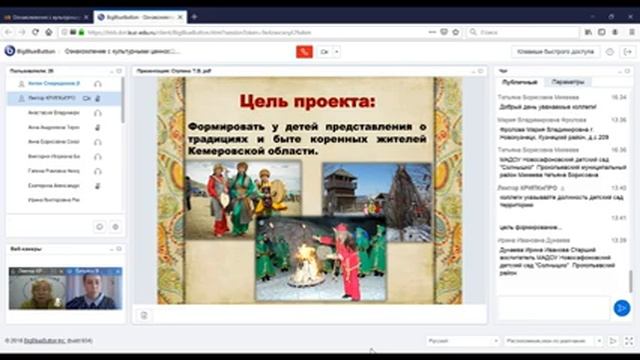Viewport: 640px width, 360px height.
Task: Select the Public chat tab
Action: tap(520, 82)
